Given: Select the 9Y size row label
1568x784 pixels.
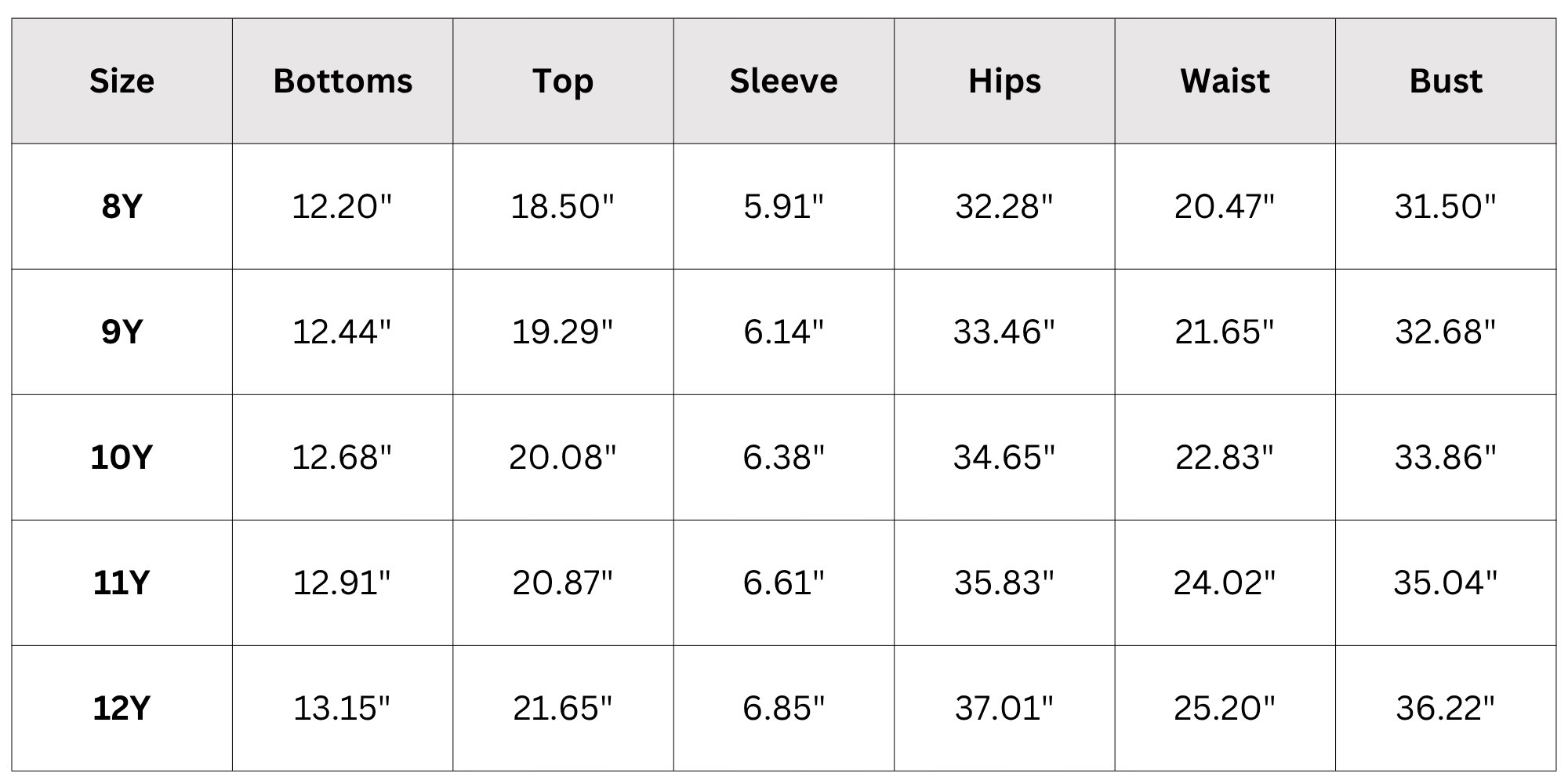Looking at the screenshot, I should click(122, 332).
